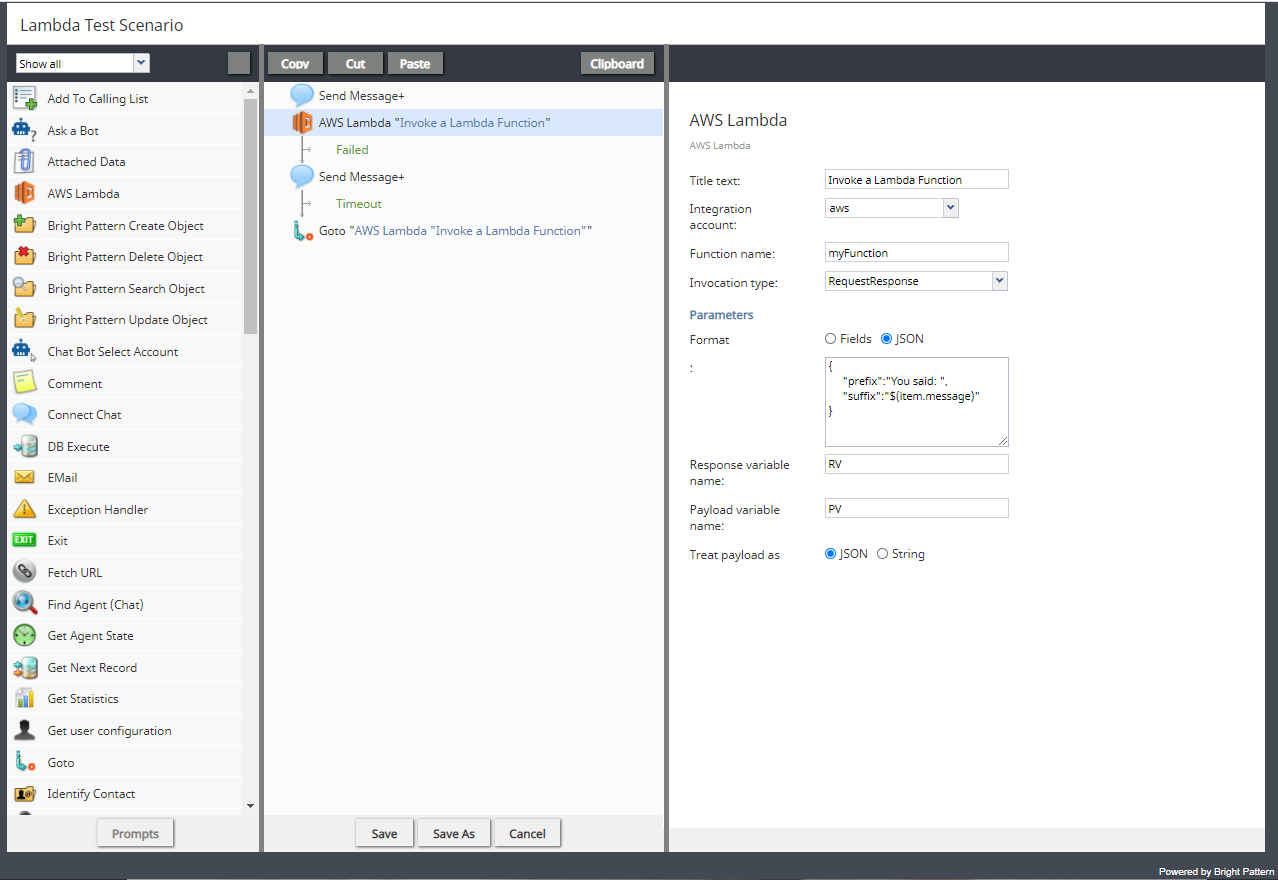Image resolution: width=1278 pixels, height=880 pixels.
Task: Click the Response variable name field
Action: 917,463
